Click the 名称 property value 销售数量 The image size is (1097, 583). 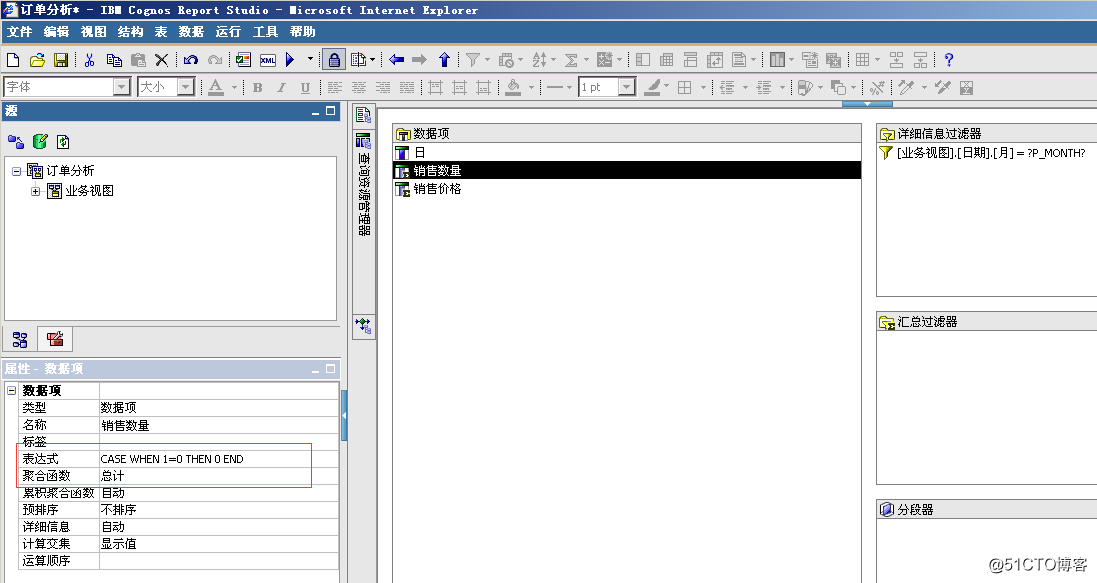219,425
